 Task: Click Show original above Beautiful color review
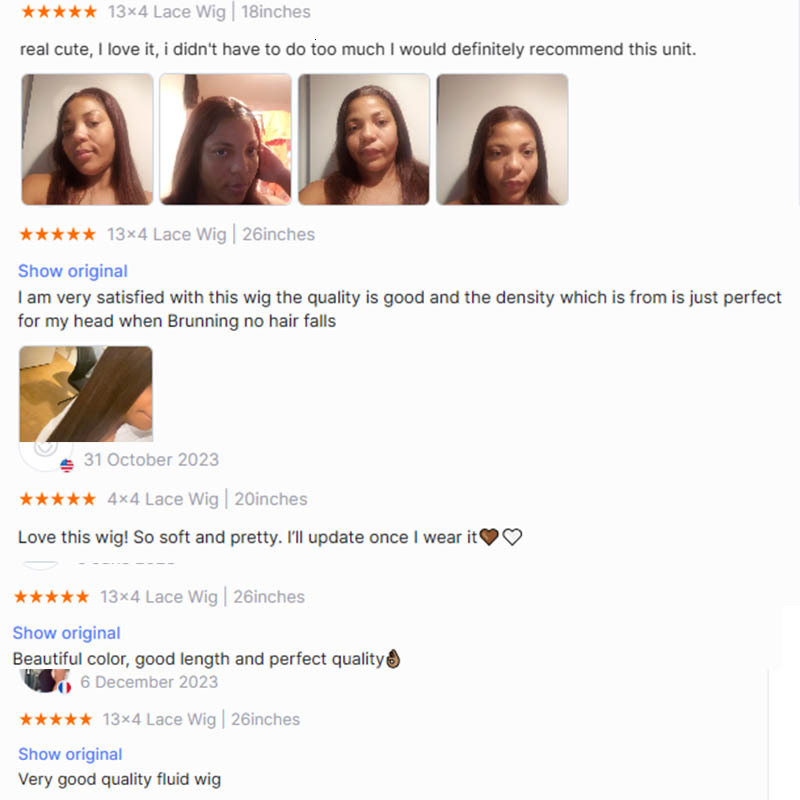tap(66, 633)
